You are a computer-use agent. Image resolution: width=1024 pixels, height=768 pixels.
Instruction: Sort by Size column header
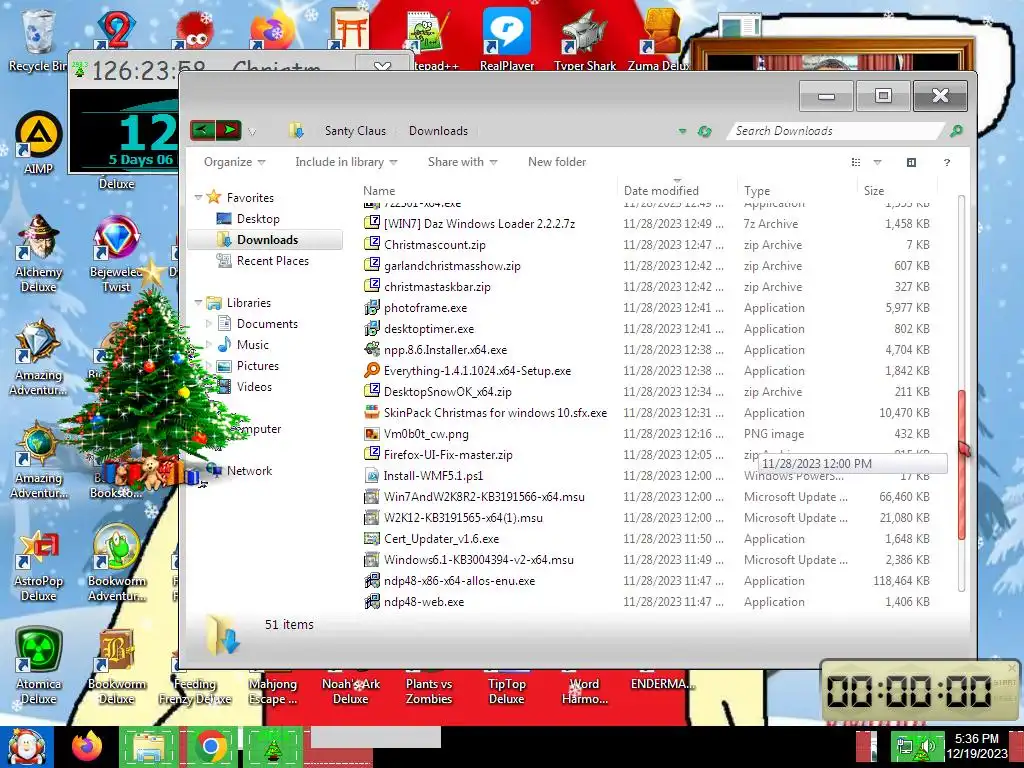[x=874, y=191]
